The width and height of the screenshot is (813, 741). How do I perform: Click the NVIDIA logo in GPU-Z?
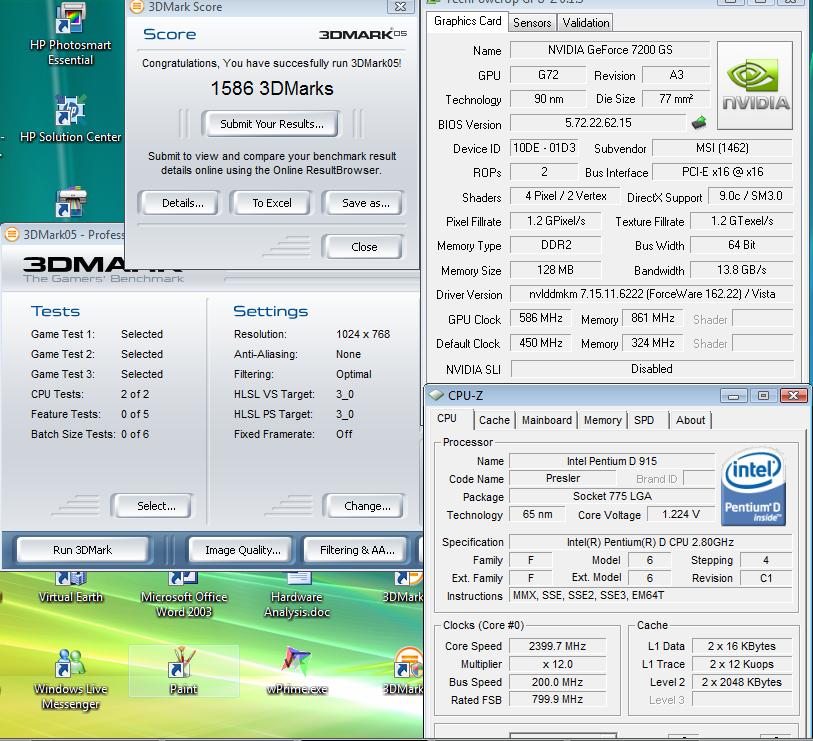pyautogui.click(x=755, y=86)
